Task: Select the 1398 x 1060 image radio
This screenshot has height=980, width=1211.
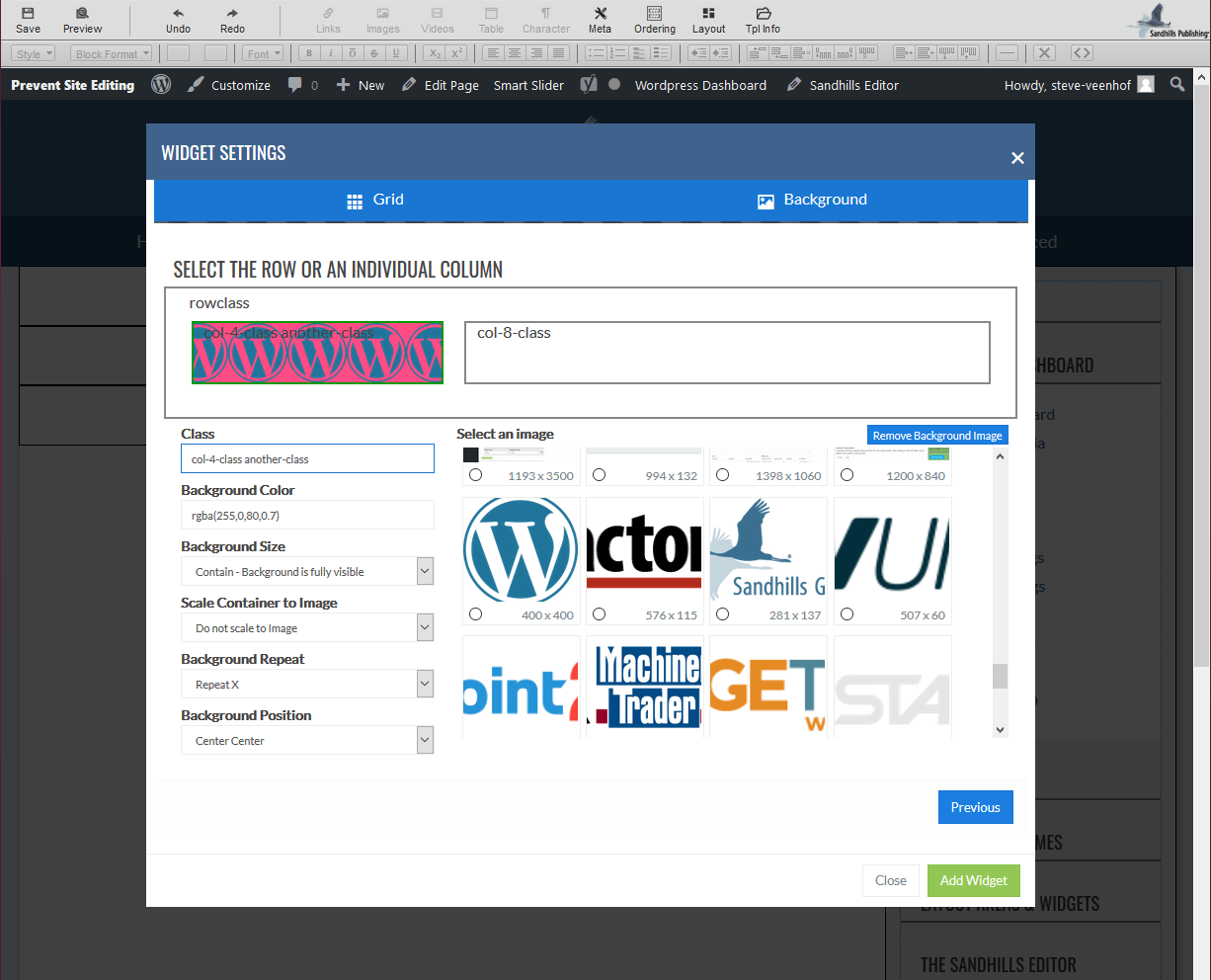Action: pos(722,475)
